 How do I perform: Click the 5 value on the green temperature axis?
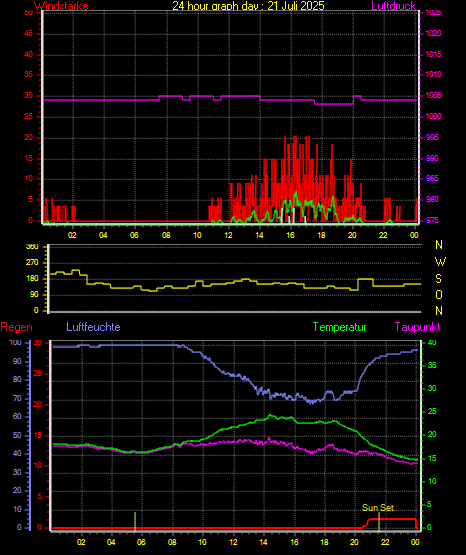[430, 504]
